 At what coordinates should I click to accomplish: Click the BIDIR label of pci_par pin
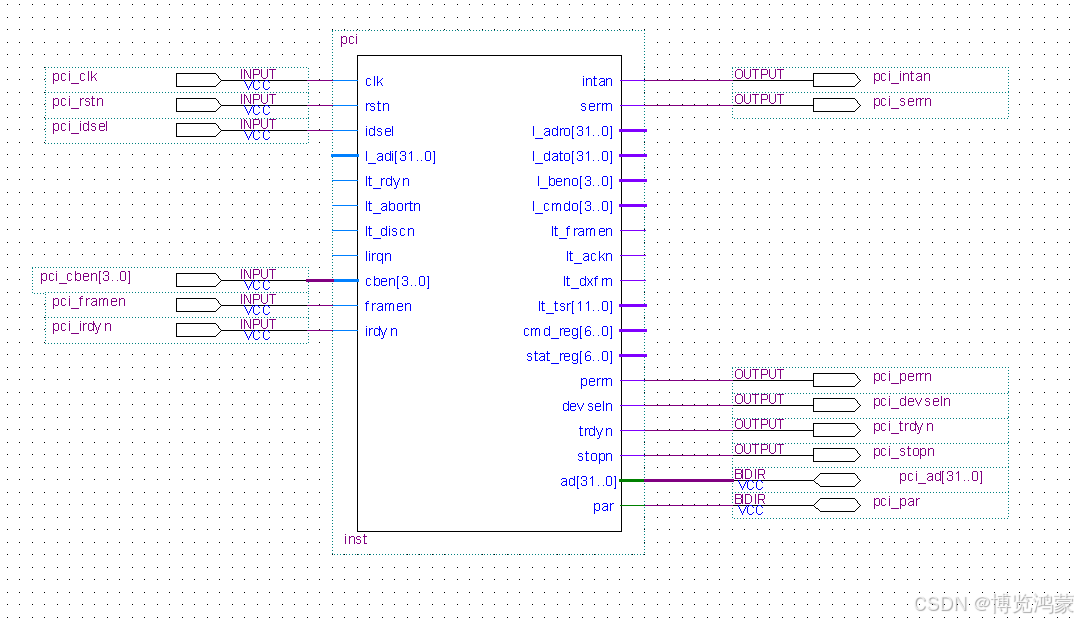click(749, 499)
